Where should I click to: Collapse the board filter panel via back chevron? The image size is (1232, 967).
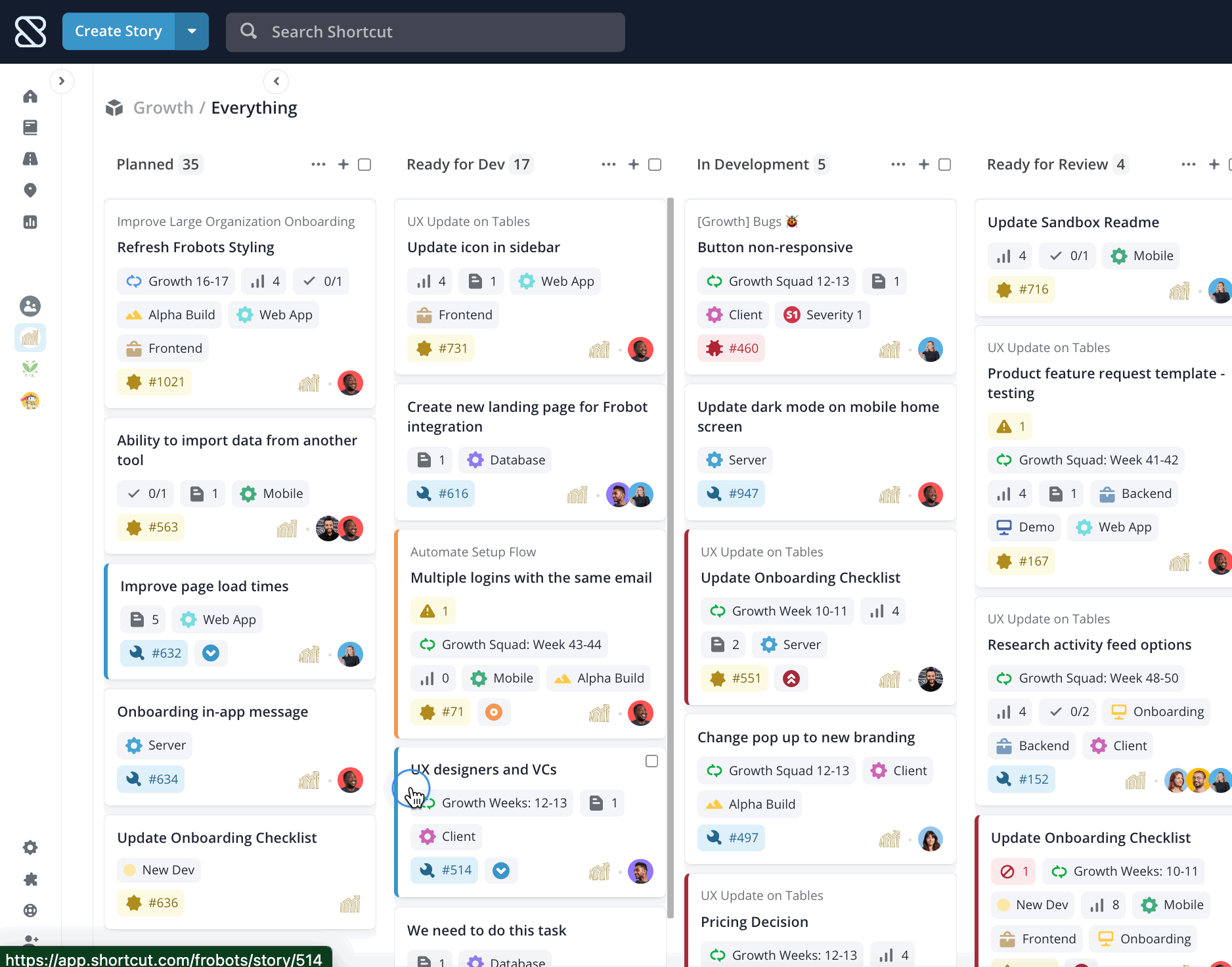[276, 81]
